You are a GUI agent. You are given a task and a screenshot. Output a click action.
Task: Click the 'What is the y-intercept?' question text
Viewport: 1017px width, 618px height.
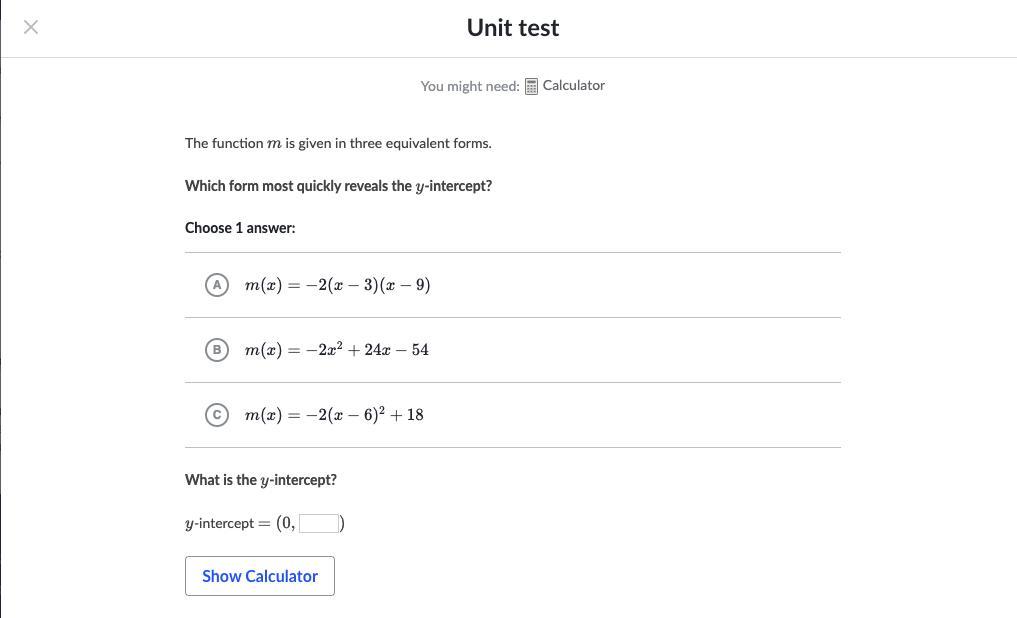(261, 480)
